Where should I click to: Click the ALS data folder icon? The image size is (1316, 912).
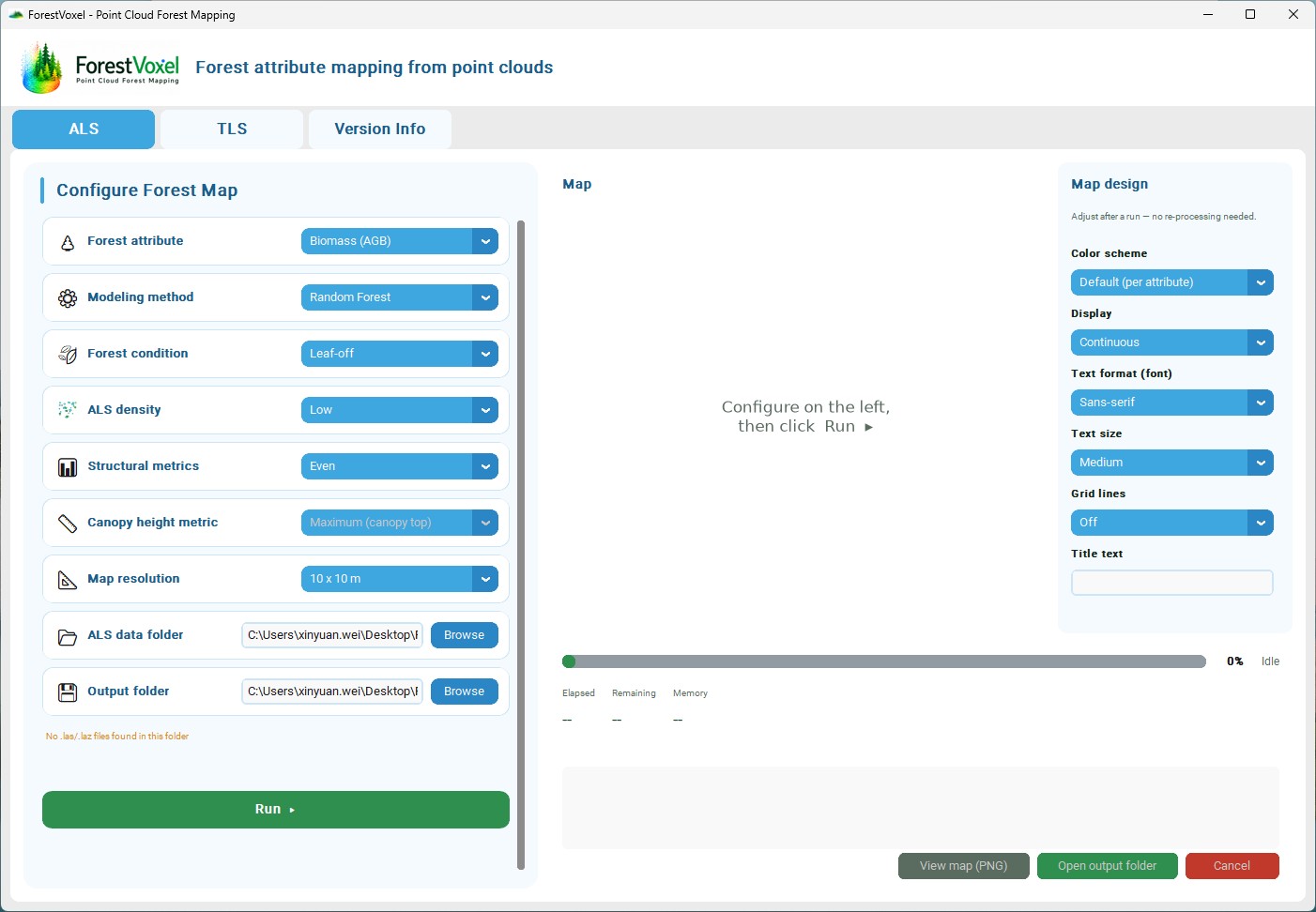pos(68,637)
